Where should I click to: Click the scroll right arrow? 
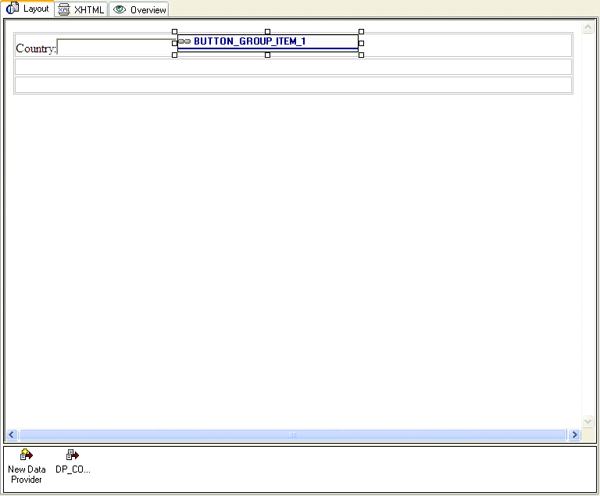pyautogui.click(x=574, y=434)
